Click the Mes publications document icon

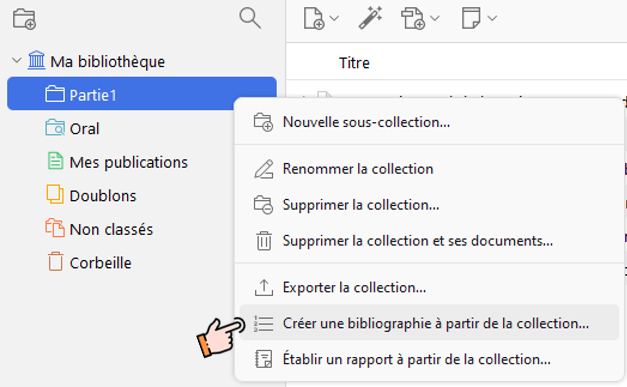click(55, 161)
